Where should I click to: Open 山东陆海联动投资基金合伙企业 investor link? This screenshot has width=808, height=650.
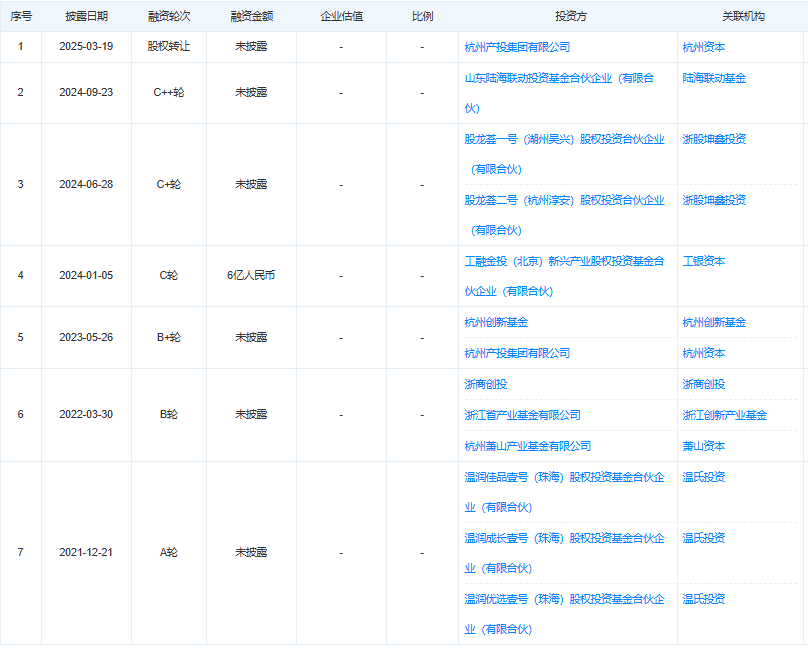pos(558,78)
